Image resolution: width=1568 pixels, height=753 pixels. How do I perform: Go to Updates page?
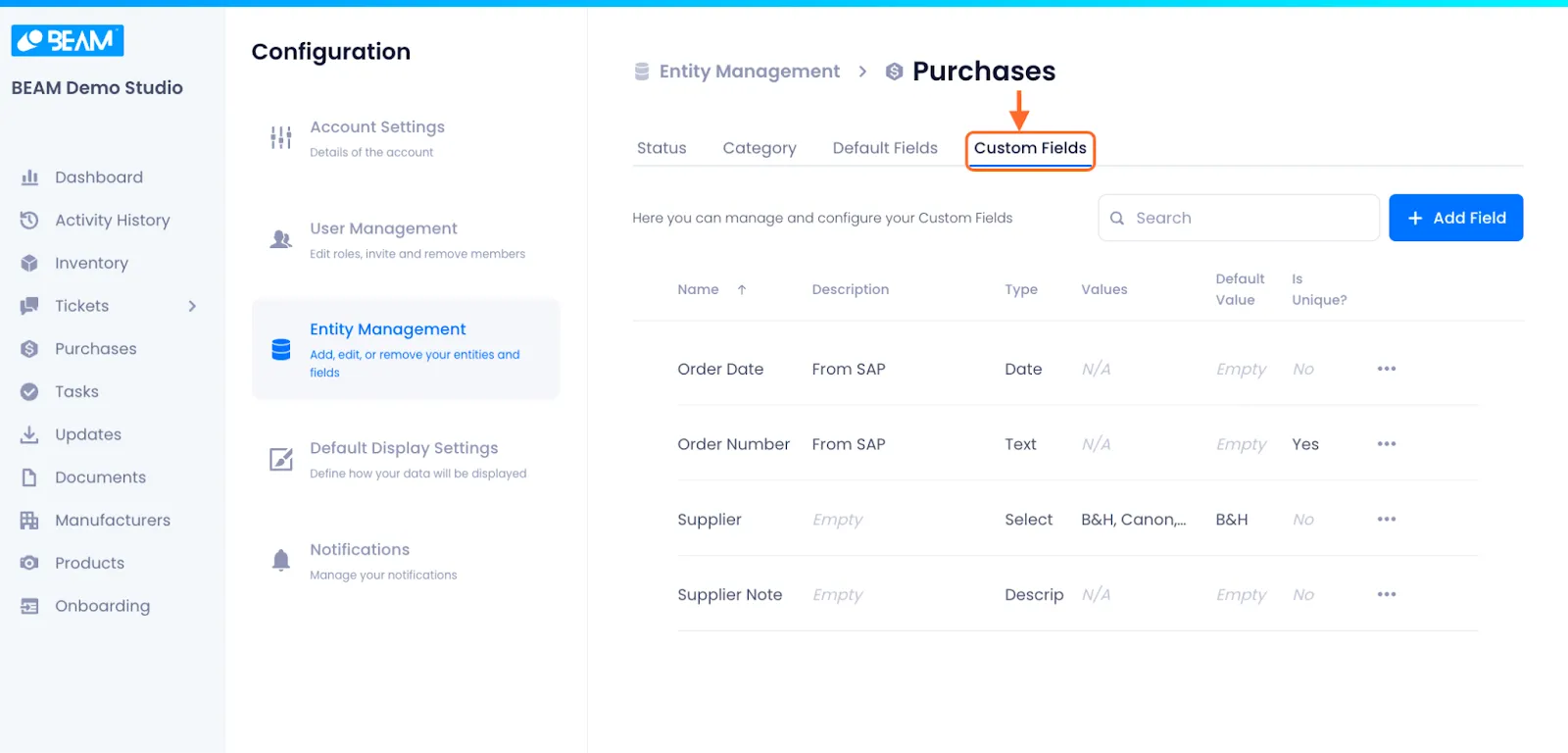88,434
